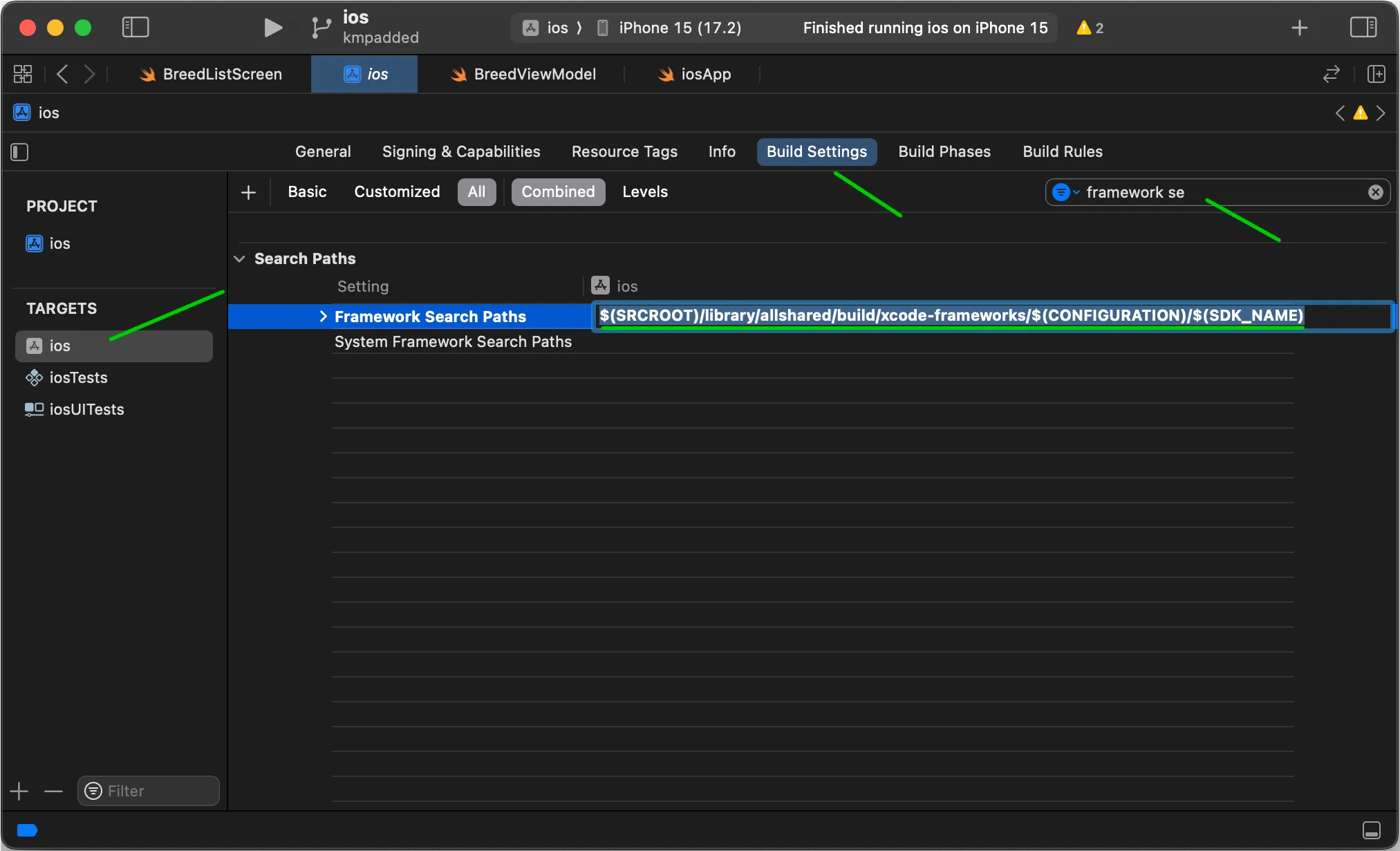Image resolution: width=1400 pixels, height=851 pixels.
Task: Show All build settings
Action: coord(476,191)
